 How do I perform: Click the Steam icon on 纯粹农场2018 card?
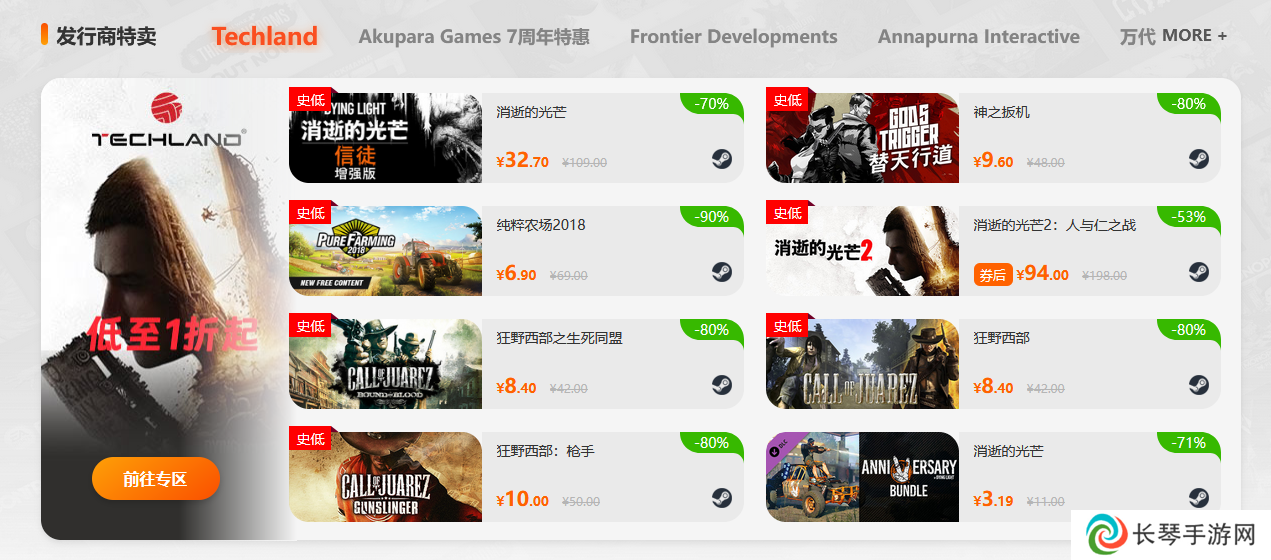[x=722, y=272]
